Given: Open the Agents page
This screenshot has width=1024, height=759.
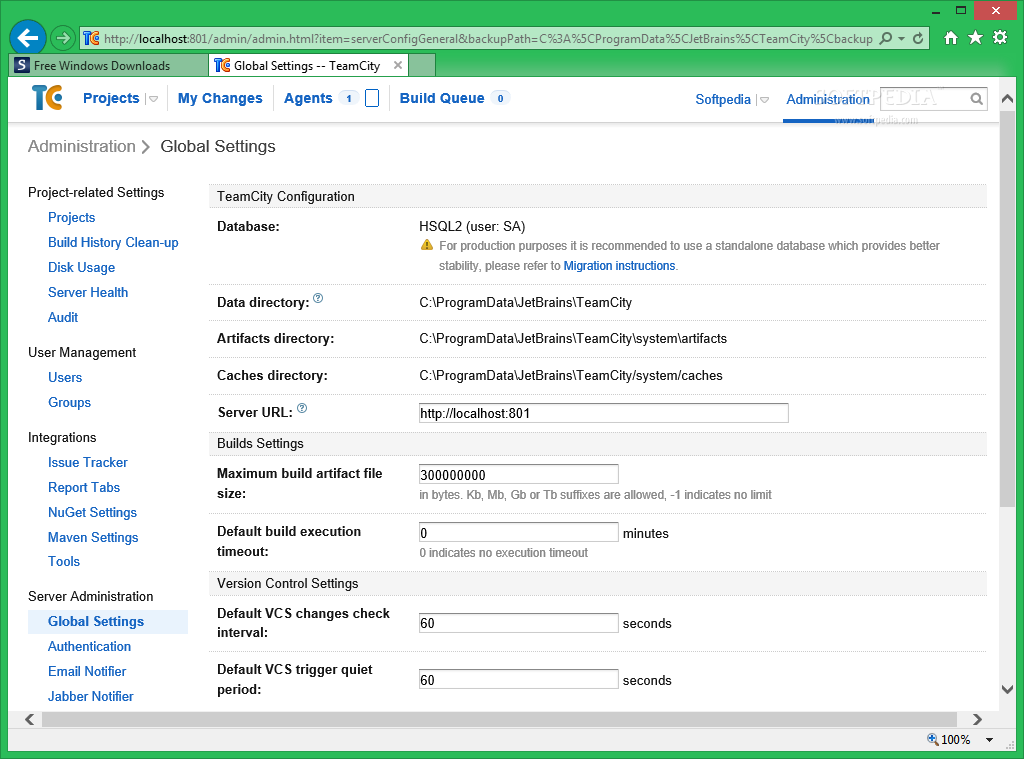Looking at the screenshot, I should (x=308, y=98).
